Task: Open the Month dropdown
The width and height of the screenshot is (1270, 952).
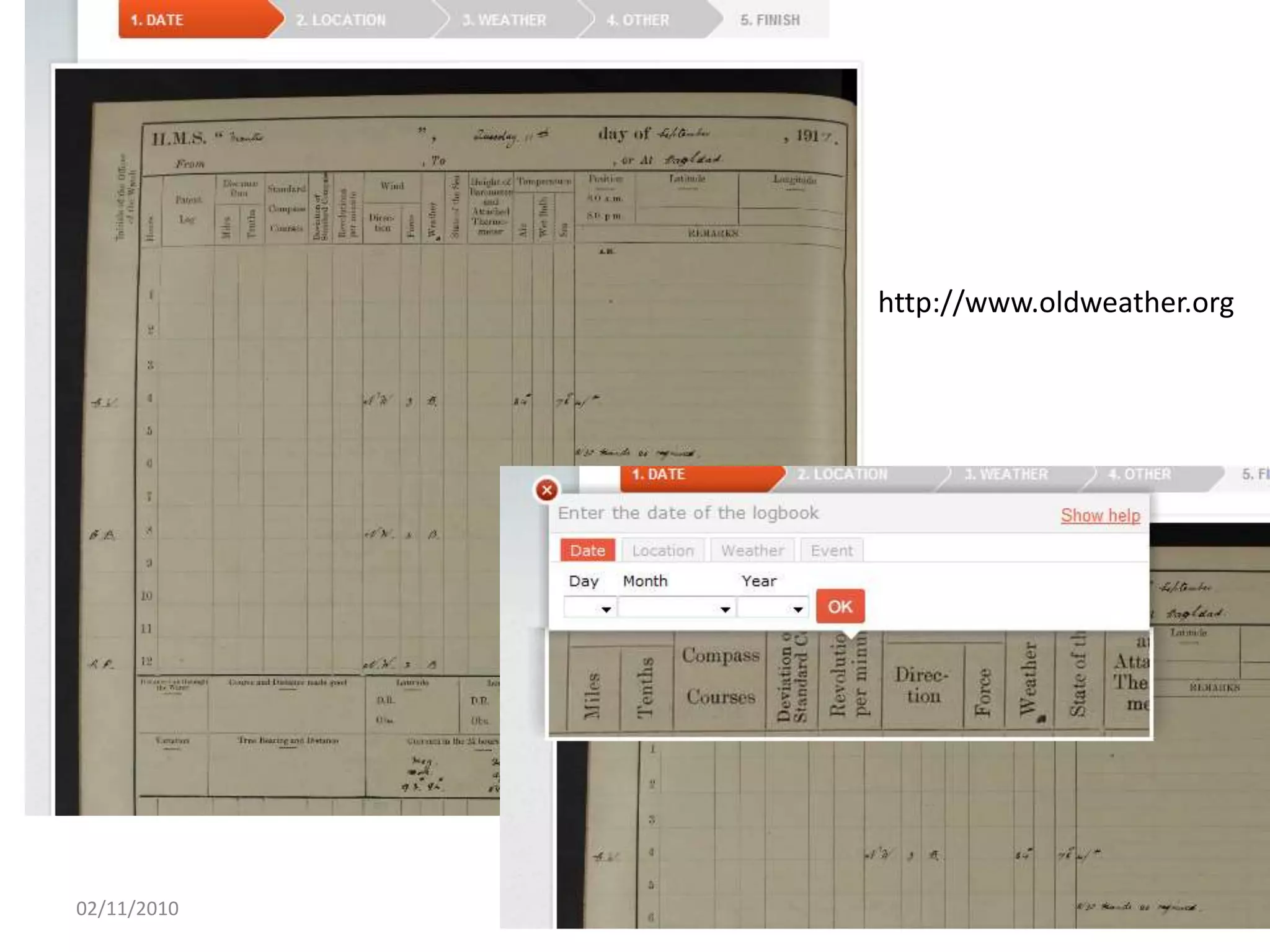Action: point(677,608)
